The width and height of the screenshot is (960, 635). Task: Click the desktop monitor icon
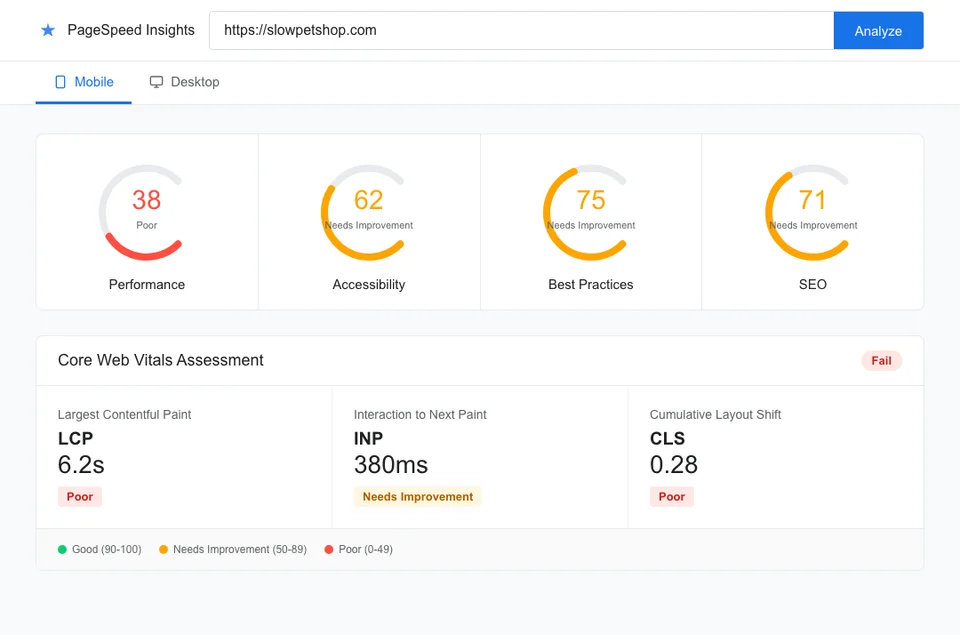pos(156,82)
